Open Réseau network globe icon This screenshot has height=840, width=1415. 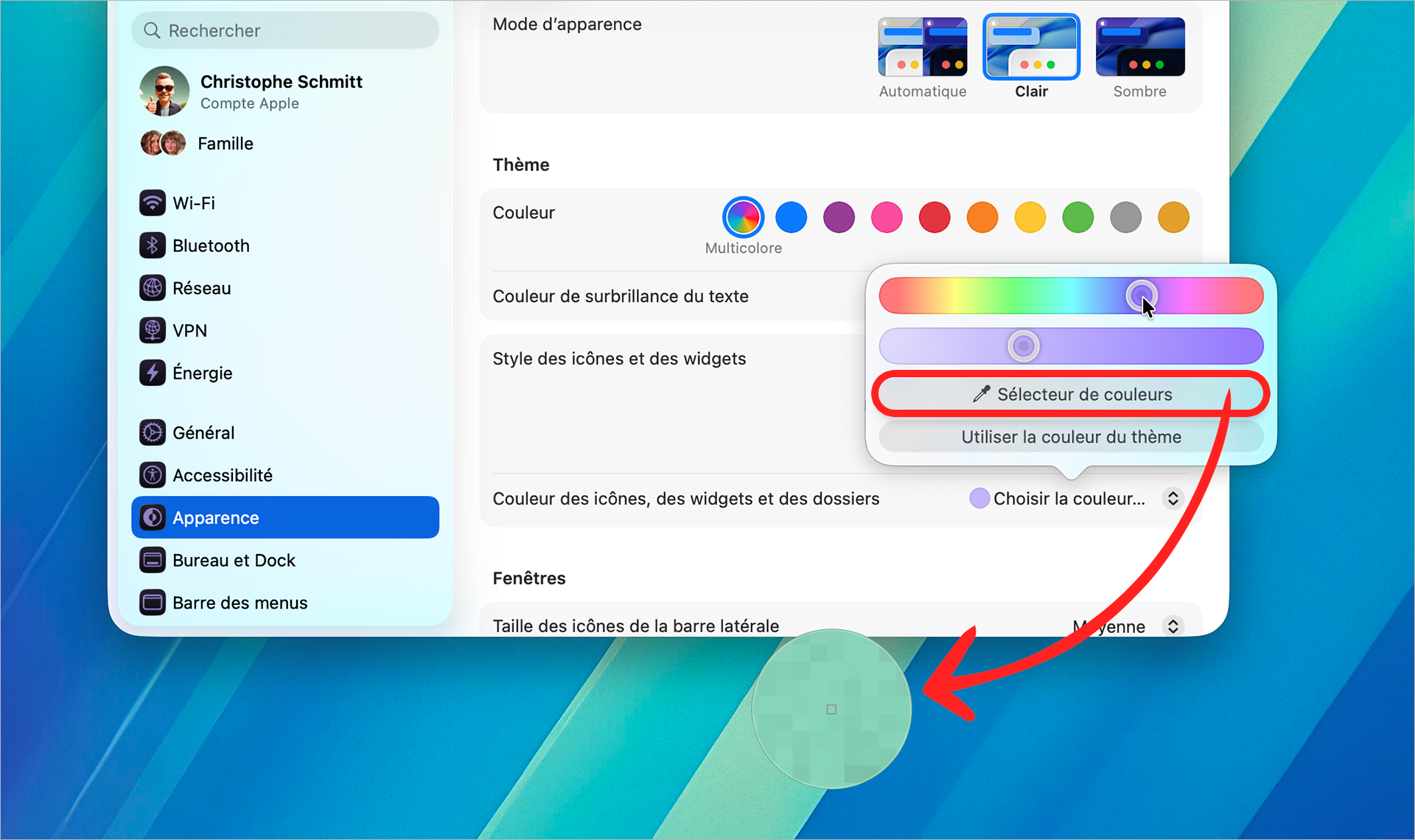[153, 288]
